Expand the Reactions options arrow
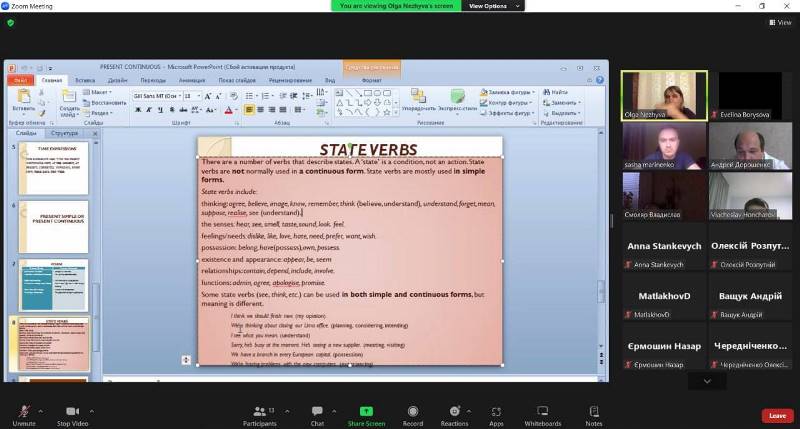 point(469,411)
